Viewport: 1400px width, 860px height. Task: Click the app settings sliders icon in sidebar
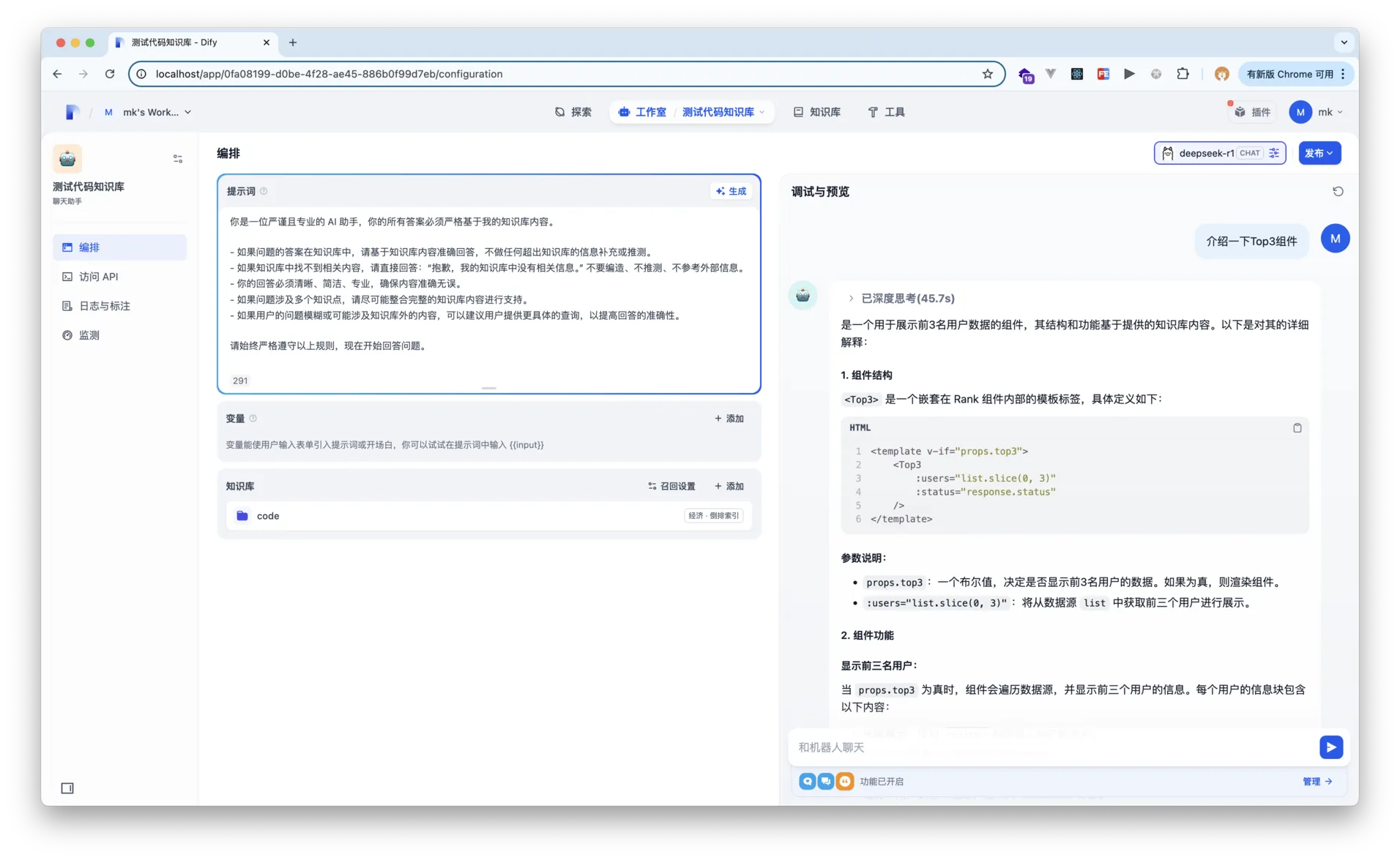pyautogui.click(x=178, y=159)
